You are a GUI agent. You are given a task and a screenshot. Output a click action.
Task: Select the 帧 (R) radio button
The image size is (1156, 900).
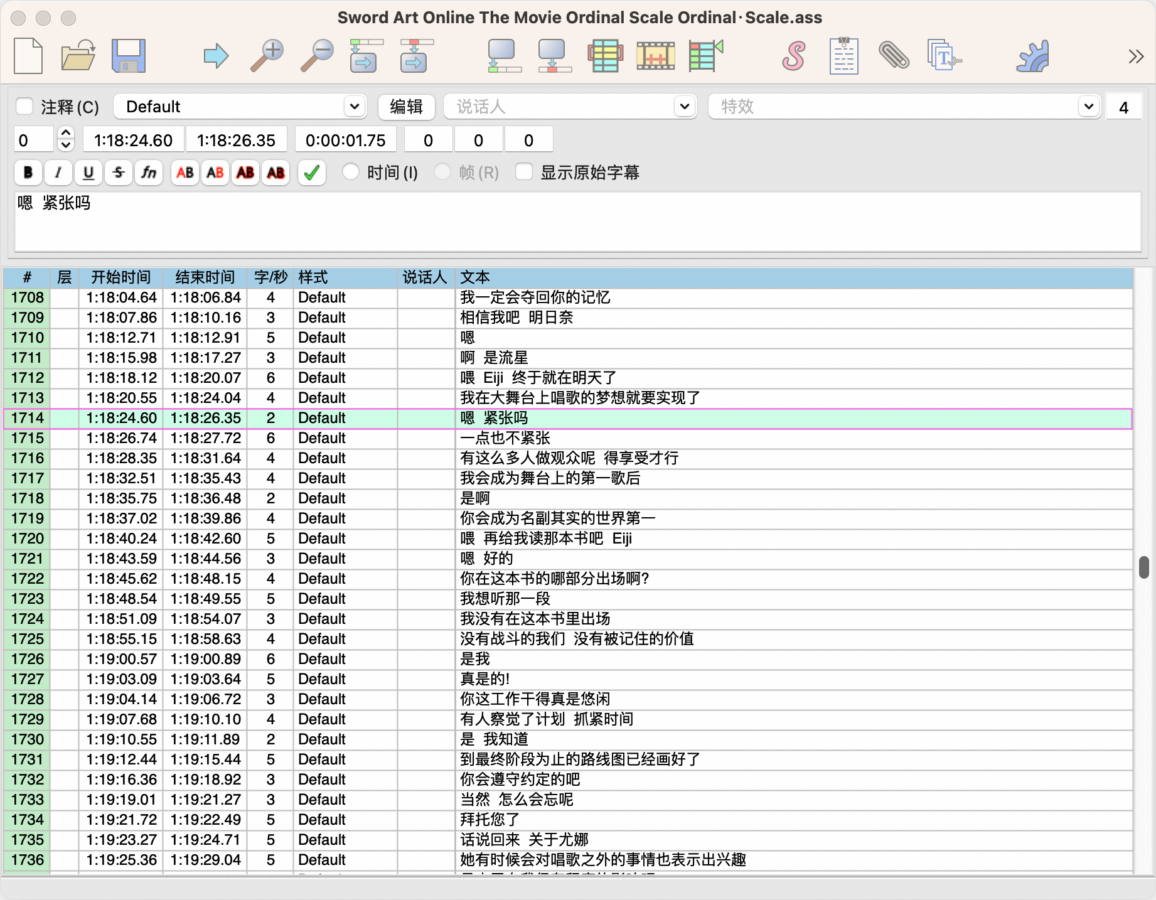click(x=442, y=172)
